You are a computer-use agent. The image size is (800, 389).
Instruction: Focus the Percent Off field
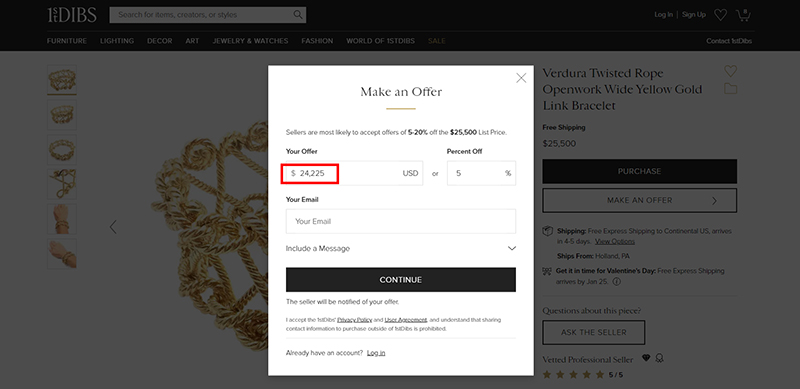coord(481,173)
